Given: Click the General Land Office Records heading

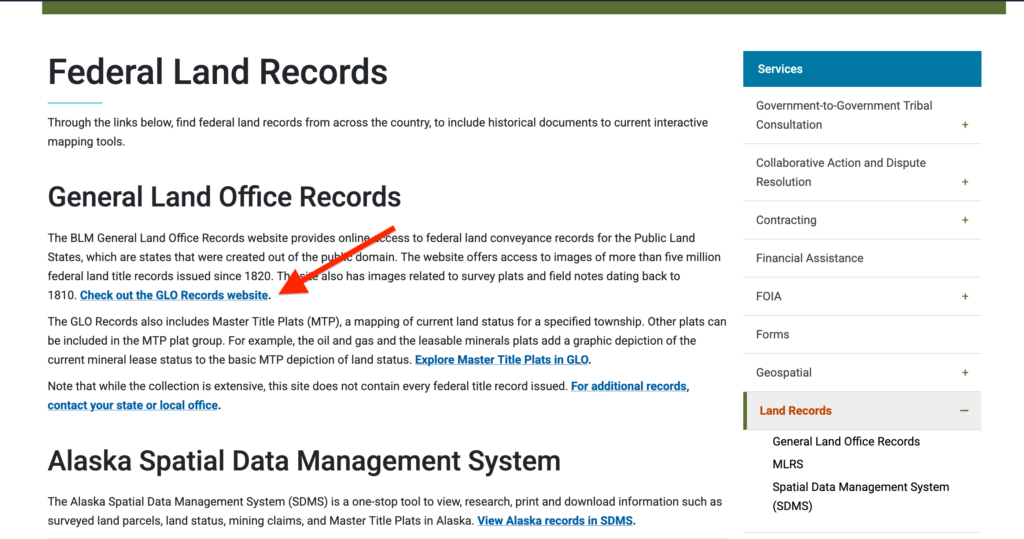Looking at the screenshot, I should pos(224,197).
